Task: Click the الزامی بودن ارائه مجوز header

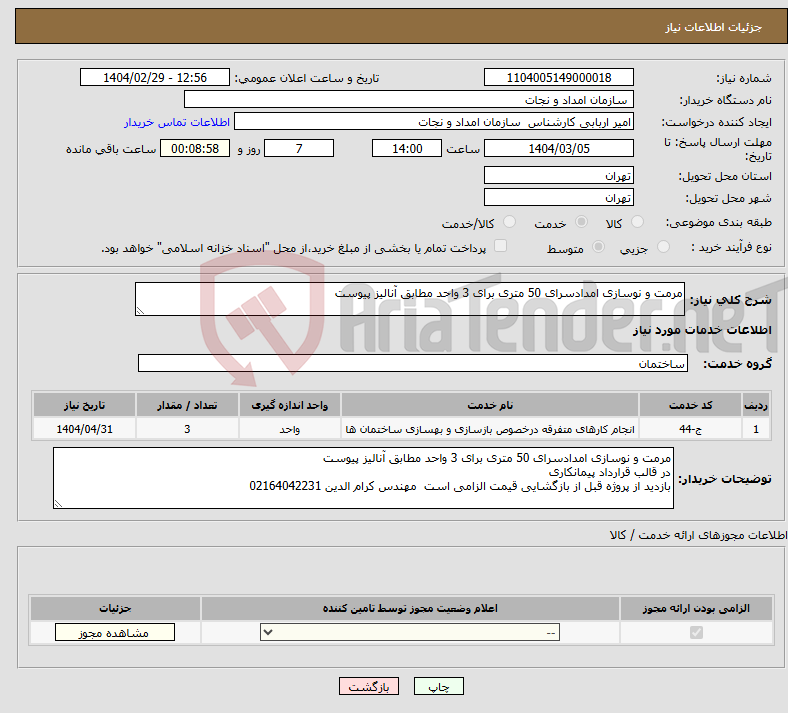Action: [696, 608]
